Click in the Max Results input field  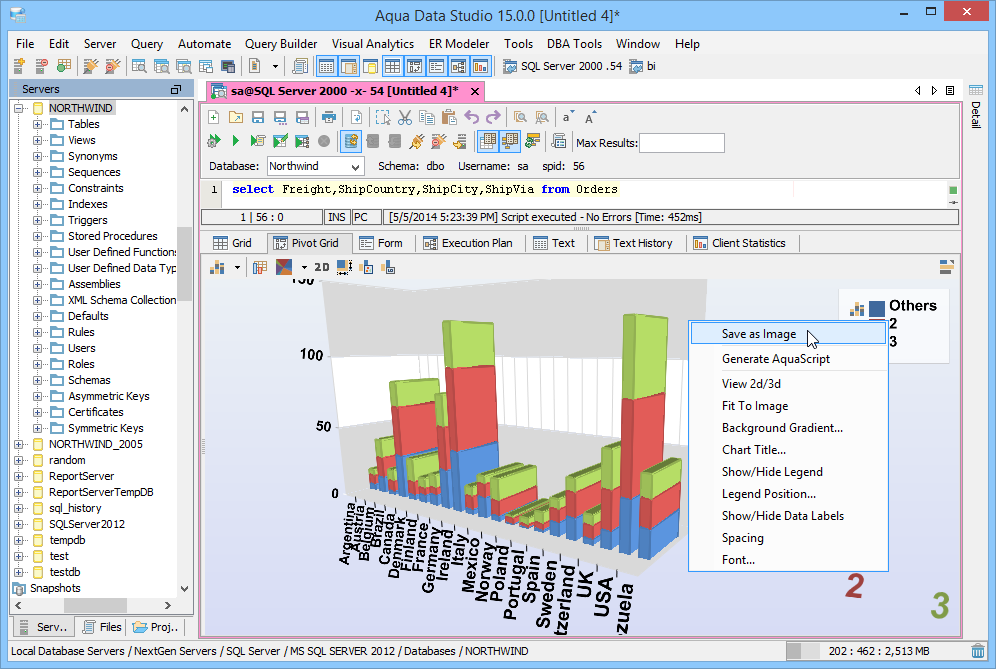pyautogui.click(x=682, y=143)
